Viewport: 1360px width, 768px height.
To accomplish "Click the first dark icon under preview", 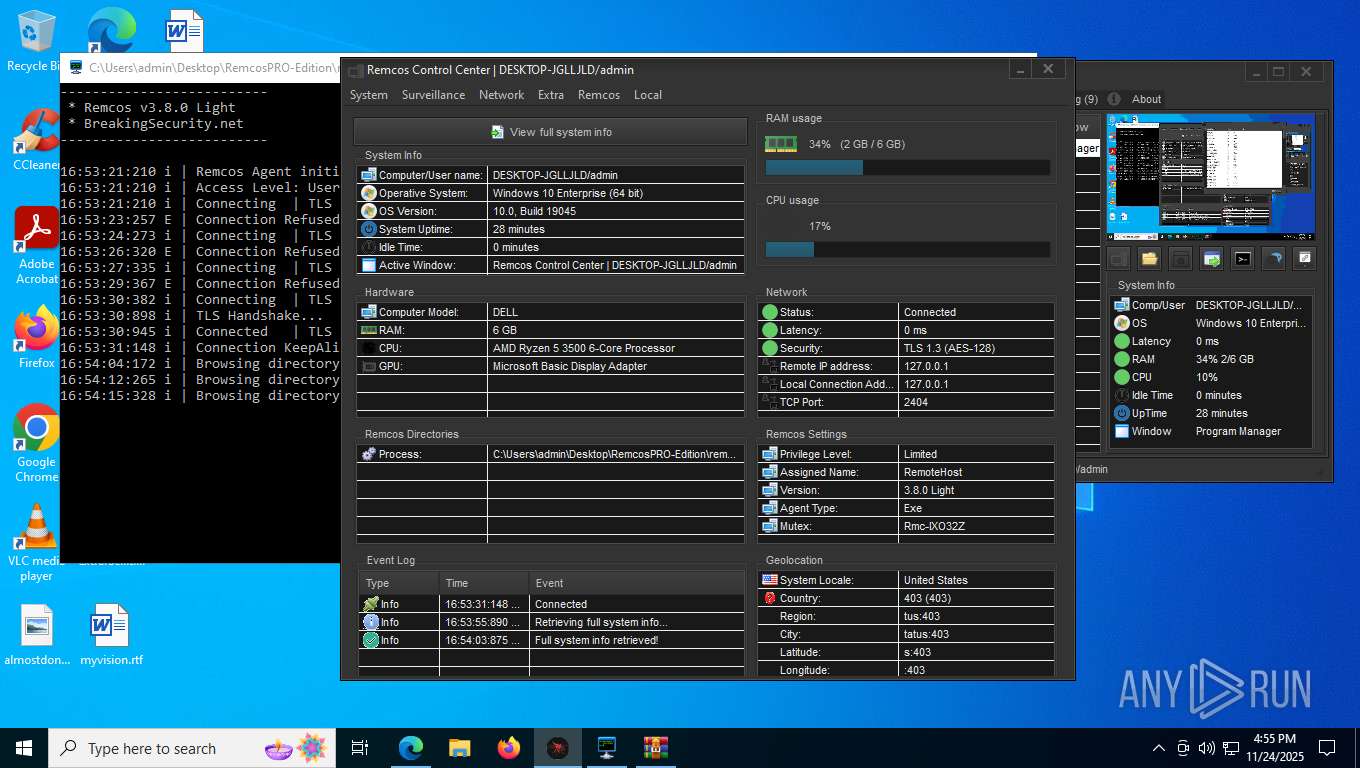I will (x=1118, y=259).
